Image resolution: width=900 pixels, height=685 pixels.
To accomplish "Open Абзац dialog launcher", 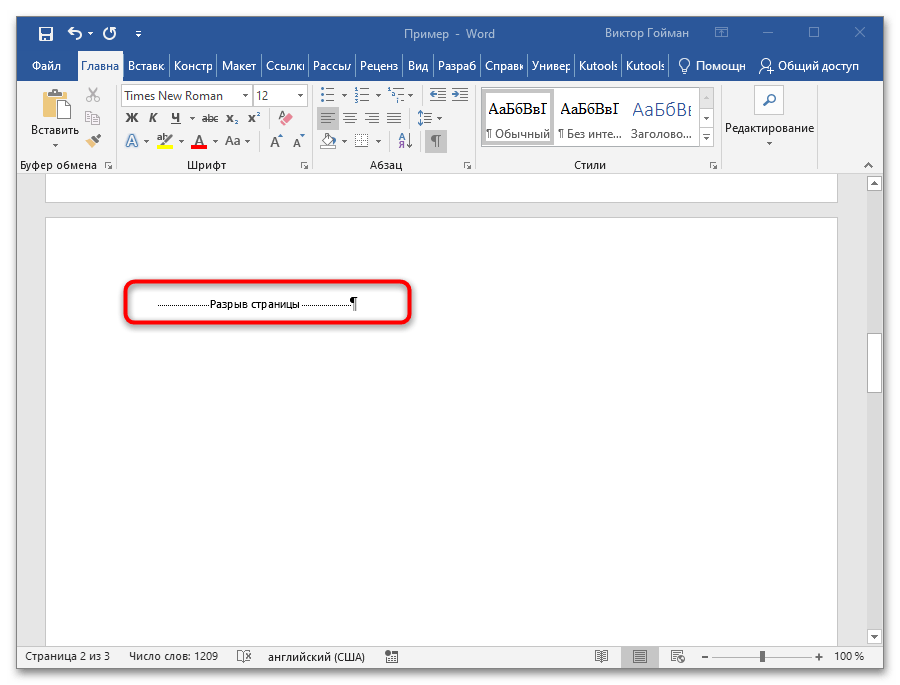I will (467, 166).
